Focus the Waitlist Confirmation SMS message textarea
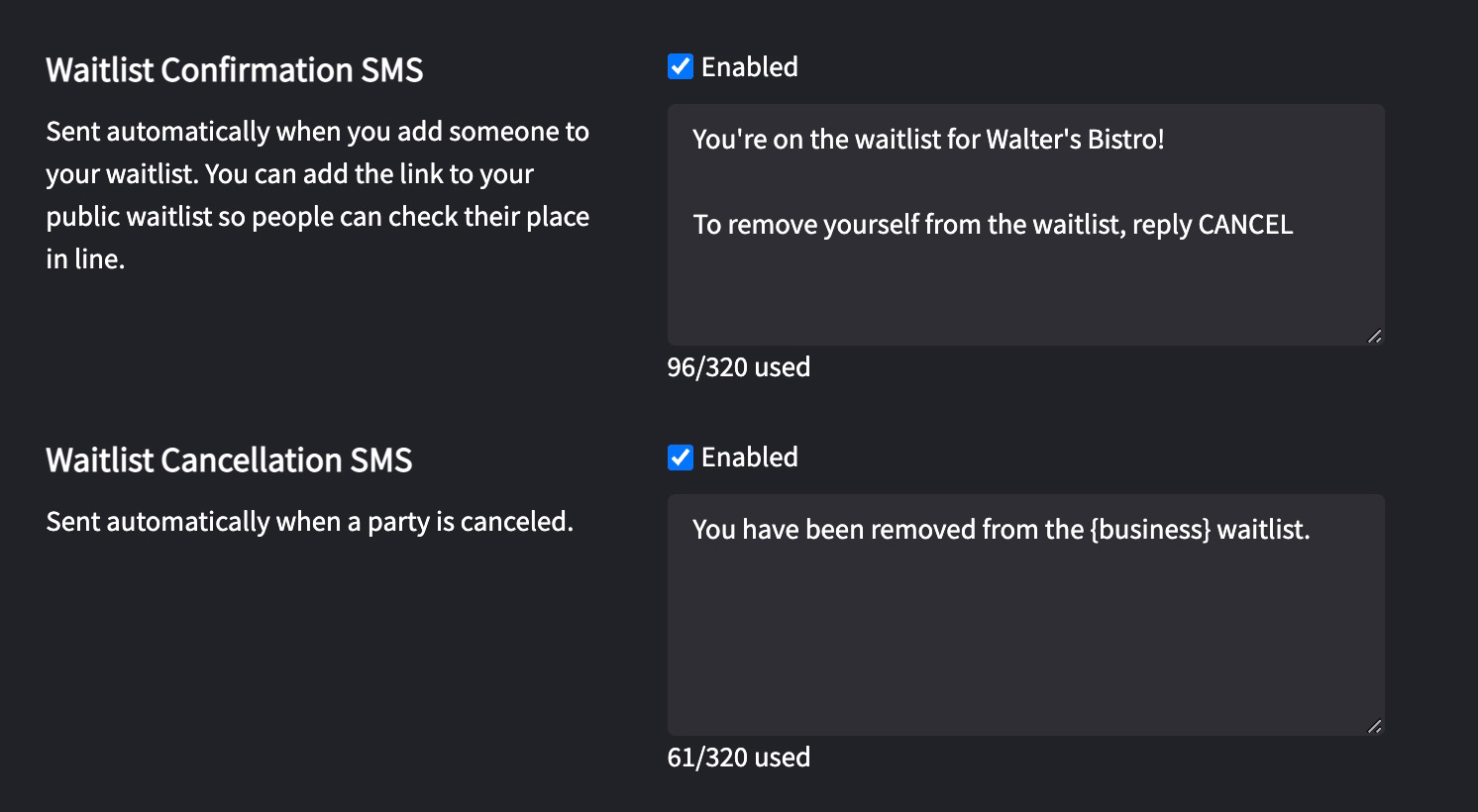Viewport: 1478px width, 812px height. coord(1025,287)
